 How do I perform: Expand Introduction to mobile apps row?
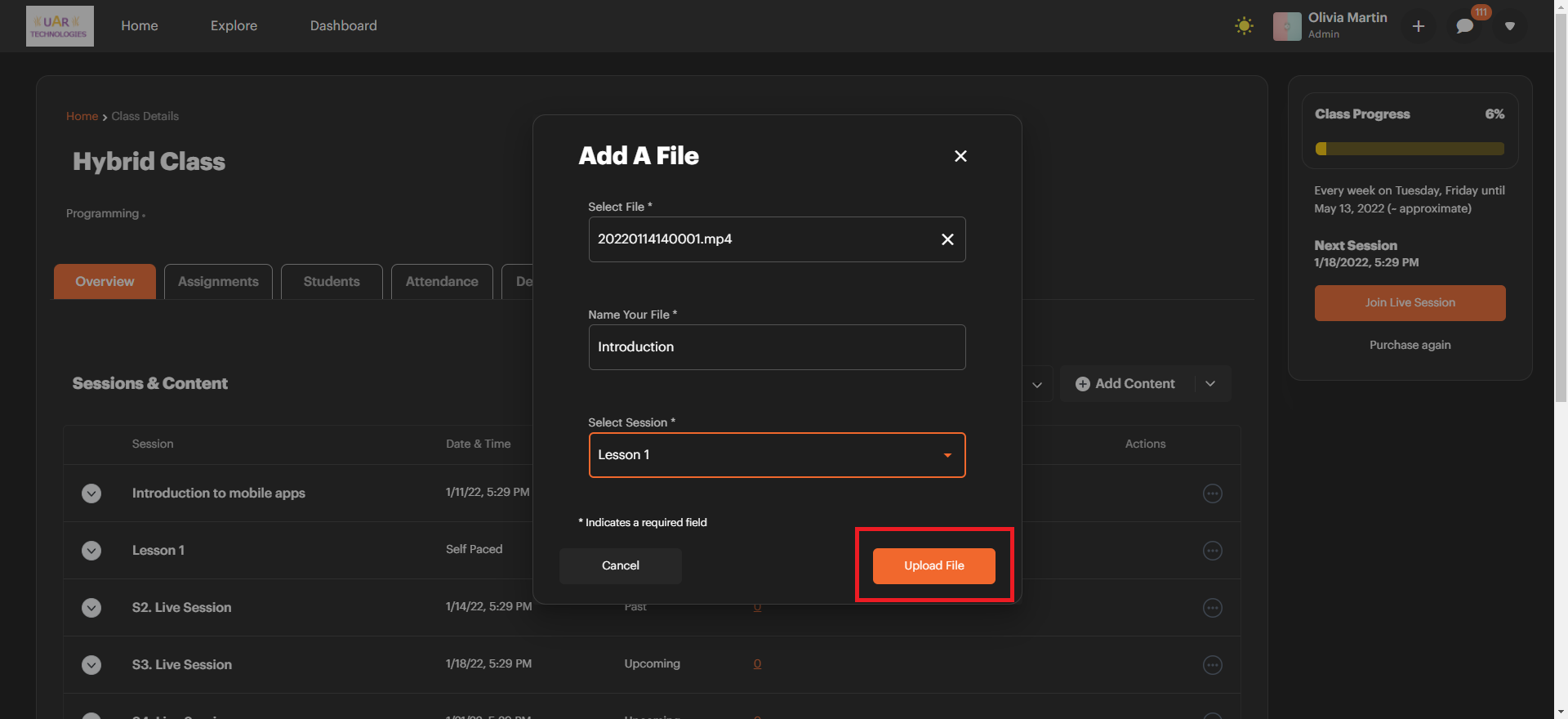[91, 493]
